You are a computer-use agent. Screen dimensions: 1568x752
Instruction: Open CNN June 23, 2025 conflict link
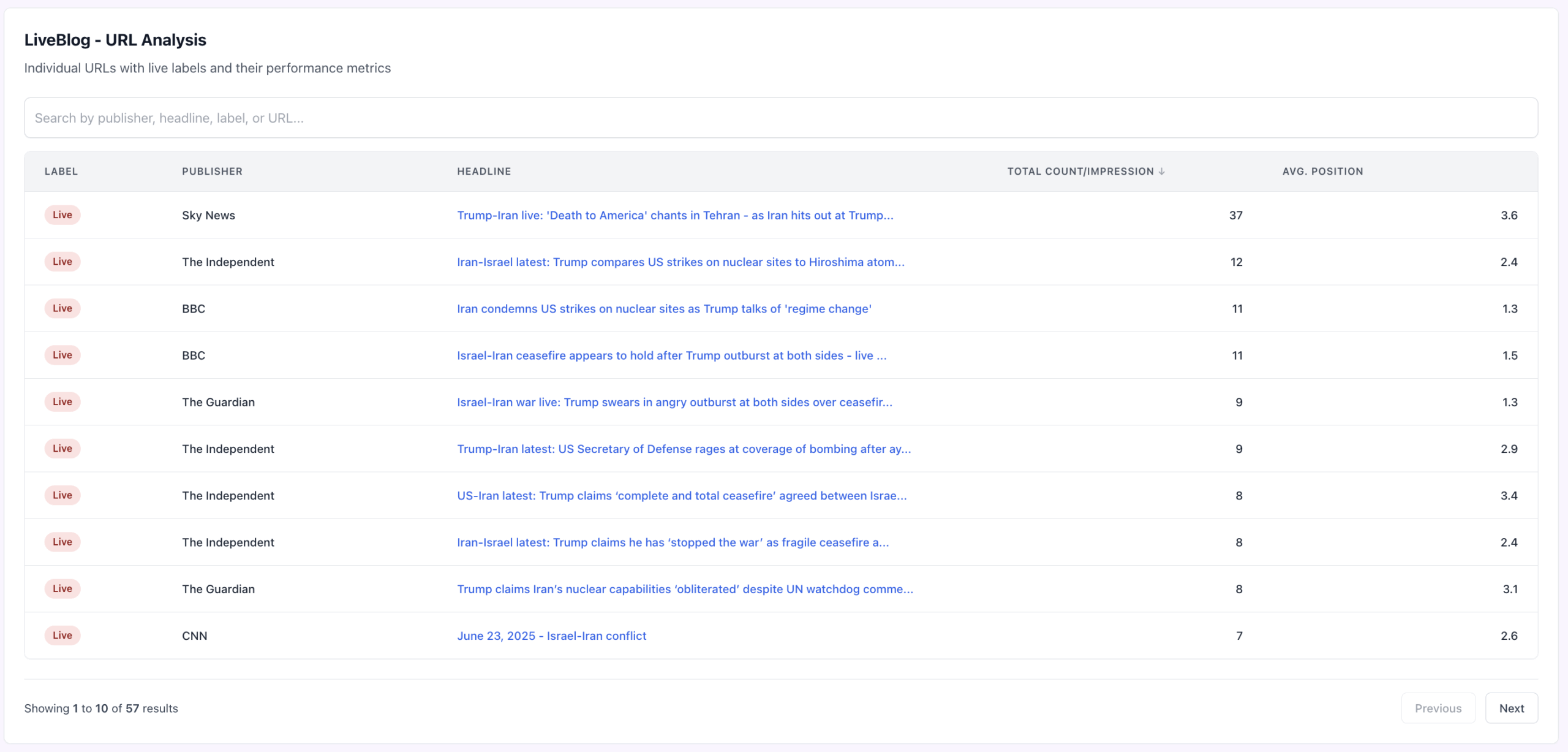(551, 636)
